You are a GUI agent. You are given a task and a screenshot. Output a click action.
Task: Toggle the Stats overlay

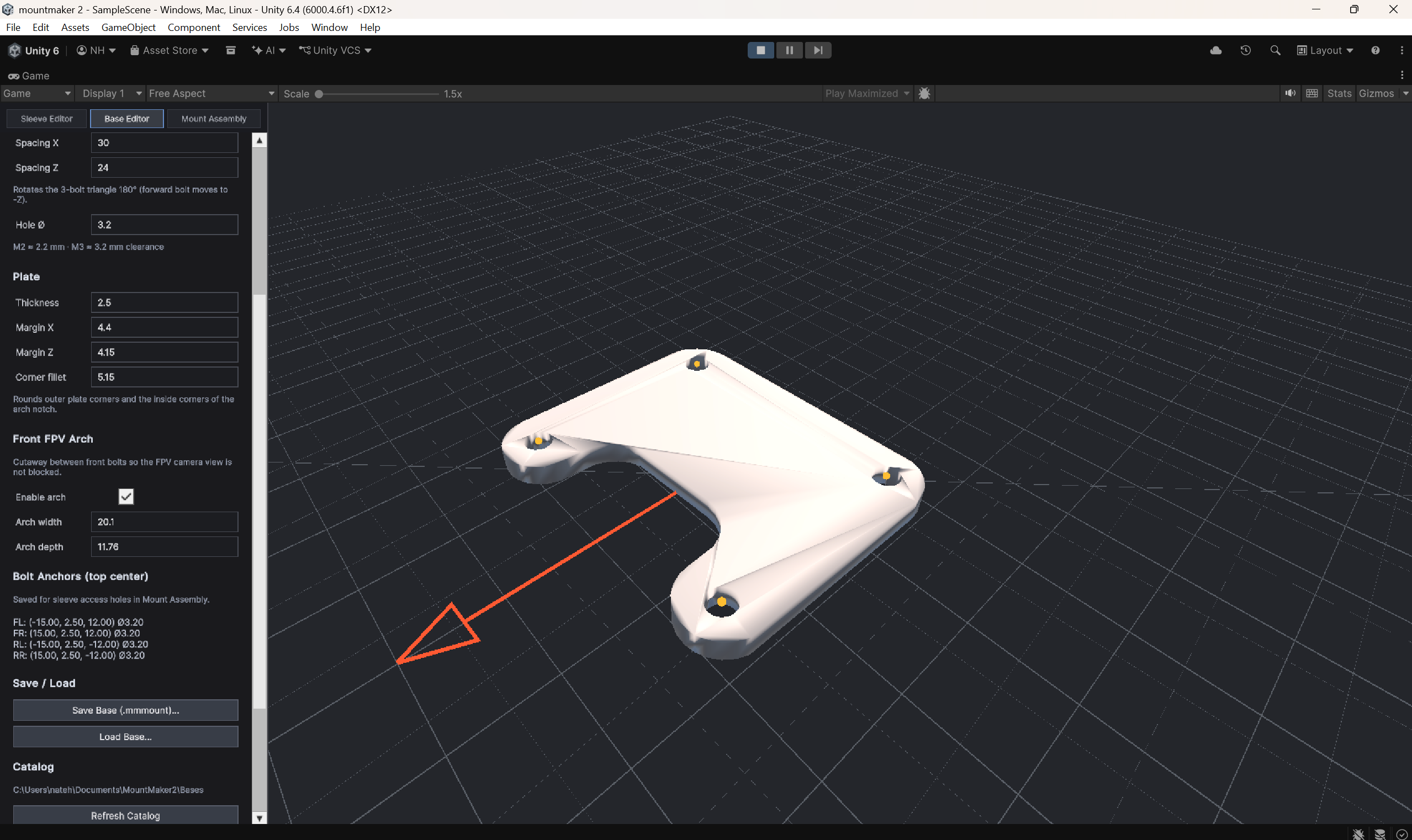(x=1339, y=93)
